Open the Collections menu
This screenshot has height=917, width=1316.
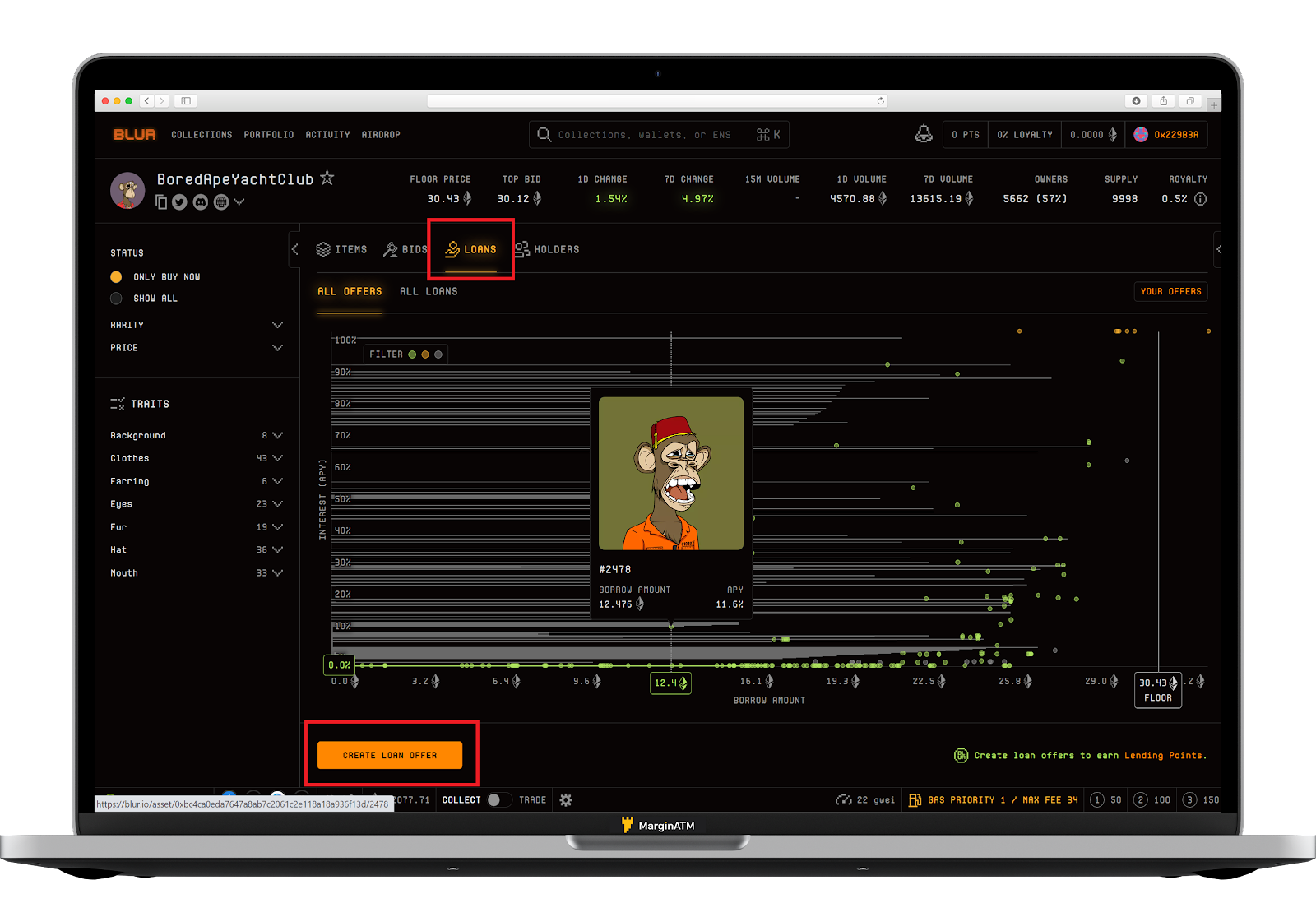coord(202,135)
